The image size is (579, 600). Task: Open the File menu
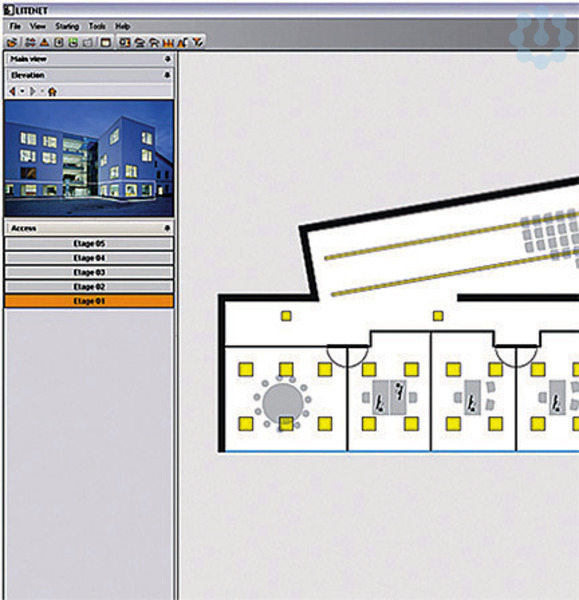pos(15,26)
